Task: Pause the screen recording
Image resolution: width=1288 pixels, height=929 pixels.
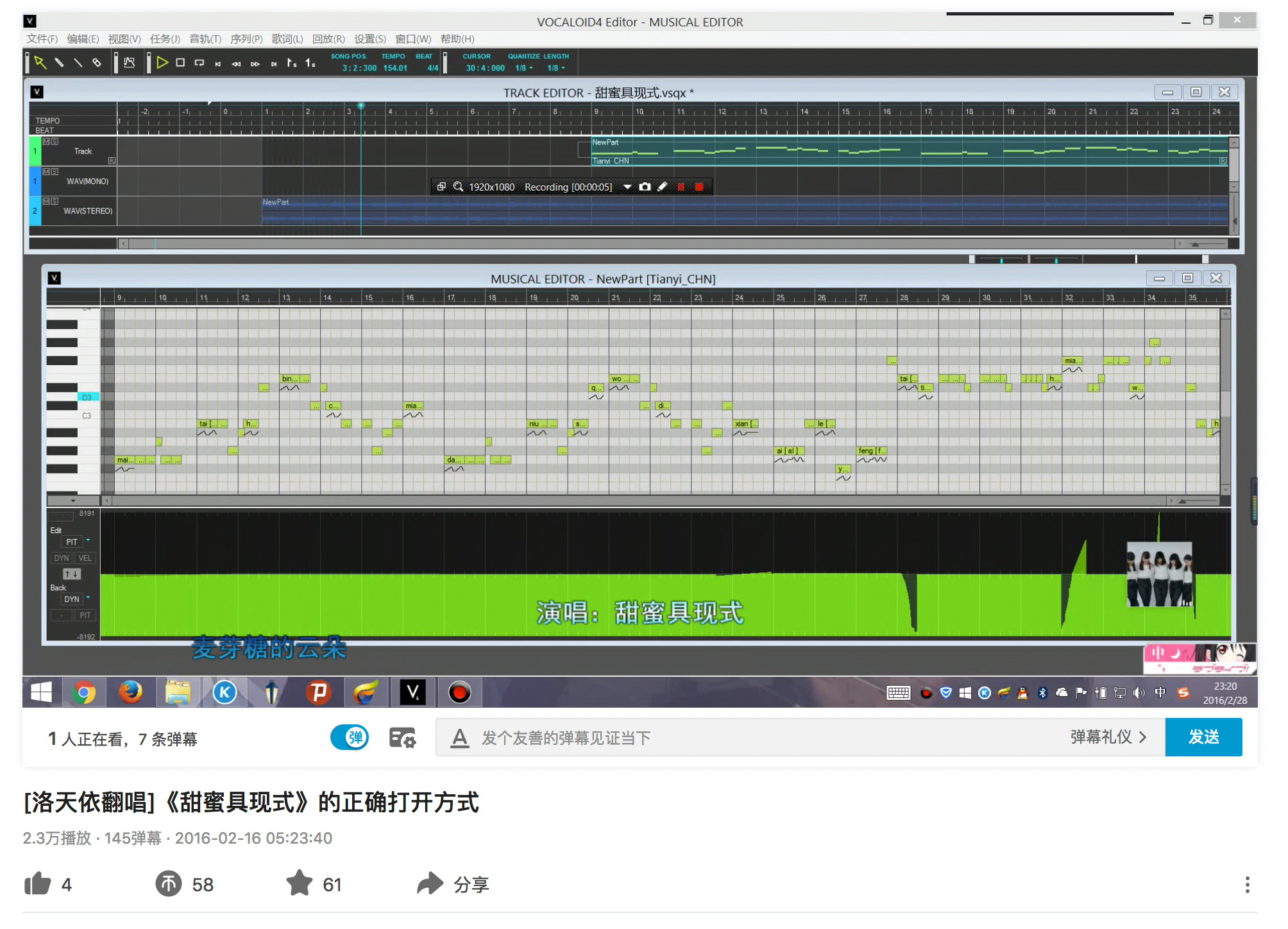Action: point(681,187)
